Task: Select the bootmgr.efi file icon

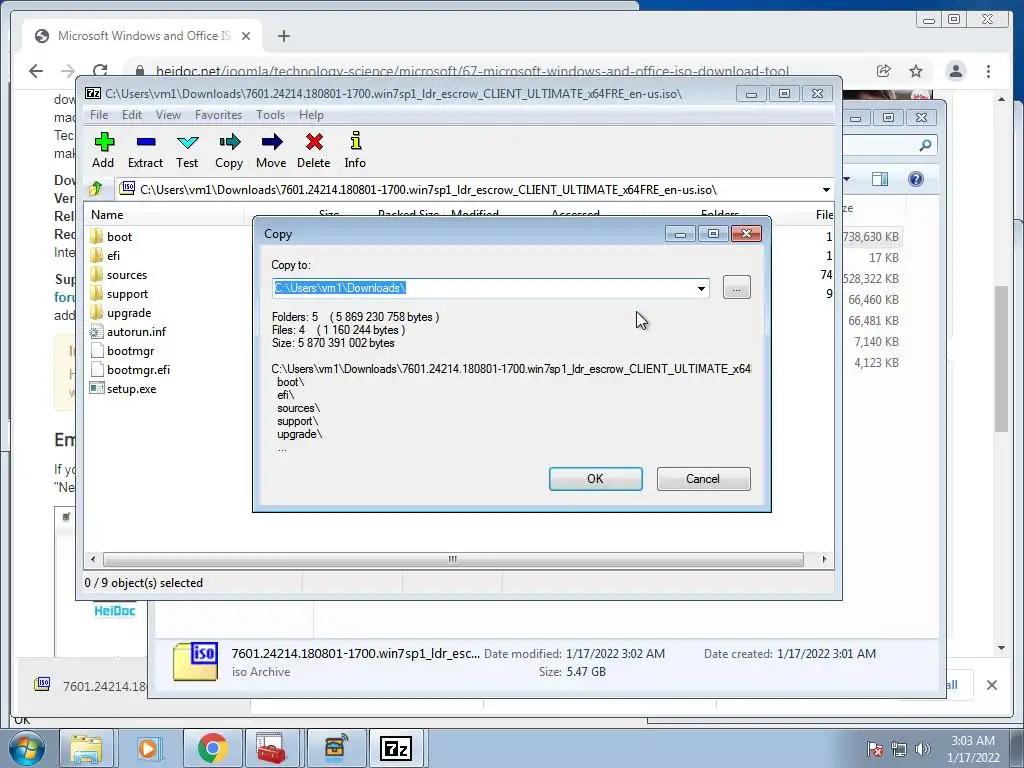Action: coord(97,369)
